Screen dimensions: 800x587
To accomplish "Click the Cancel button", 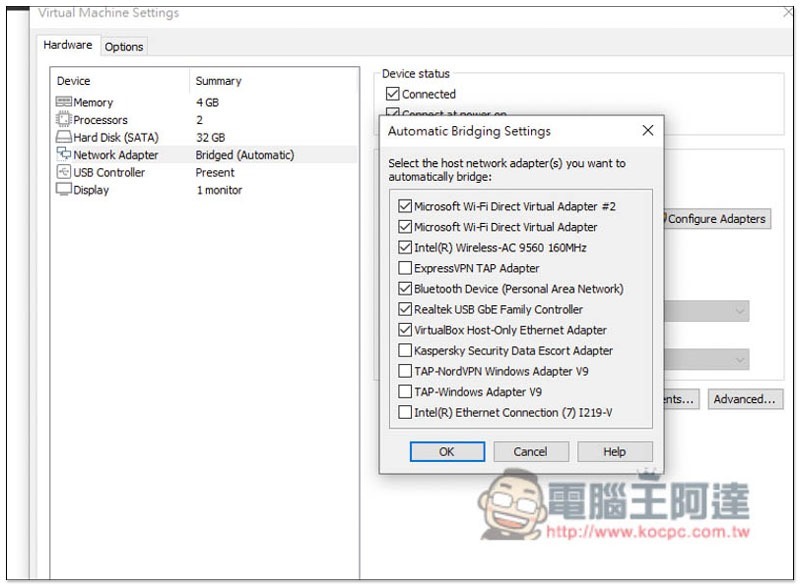I will coord(530,452).
